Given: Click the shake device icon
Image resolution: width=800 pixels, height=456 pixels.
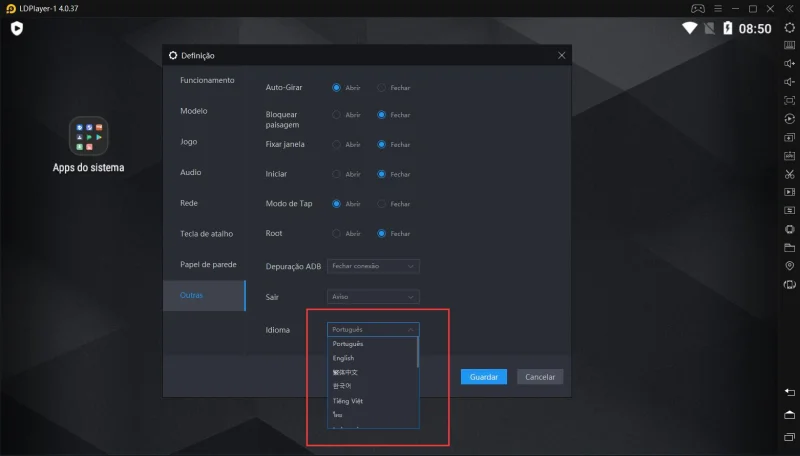Looking at the screenshot, I should 789,229.
